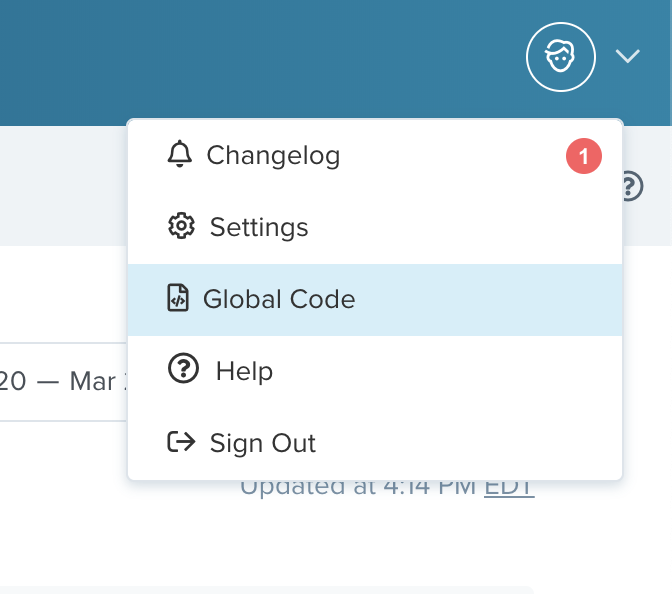The width and height of the screenshot is (672, 594).
Task: Click the EDT timezone link
Action: [509, 487]
